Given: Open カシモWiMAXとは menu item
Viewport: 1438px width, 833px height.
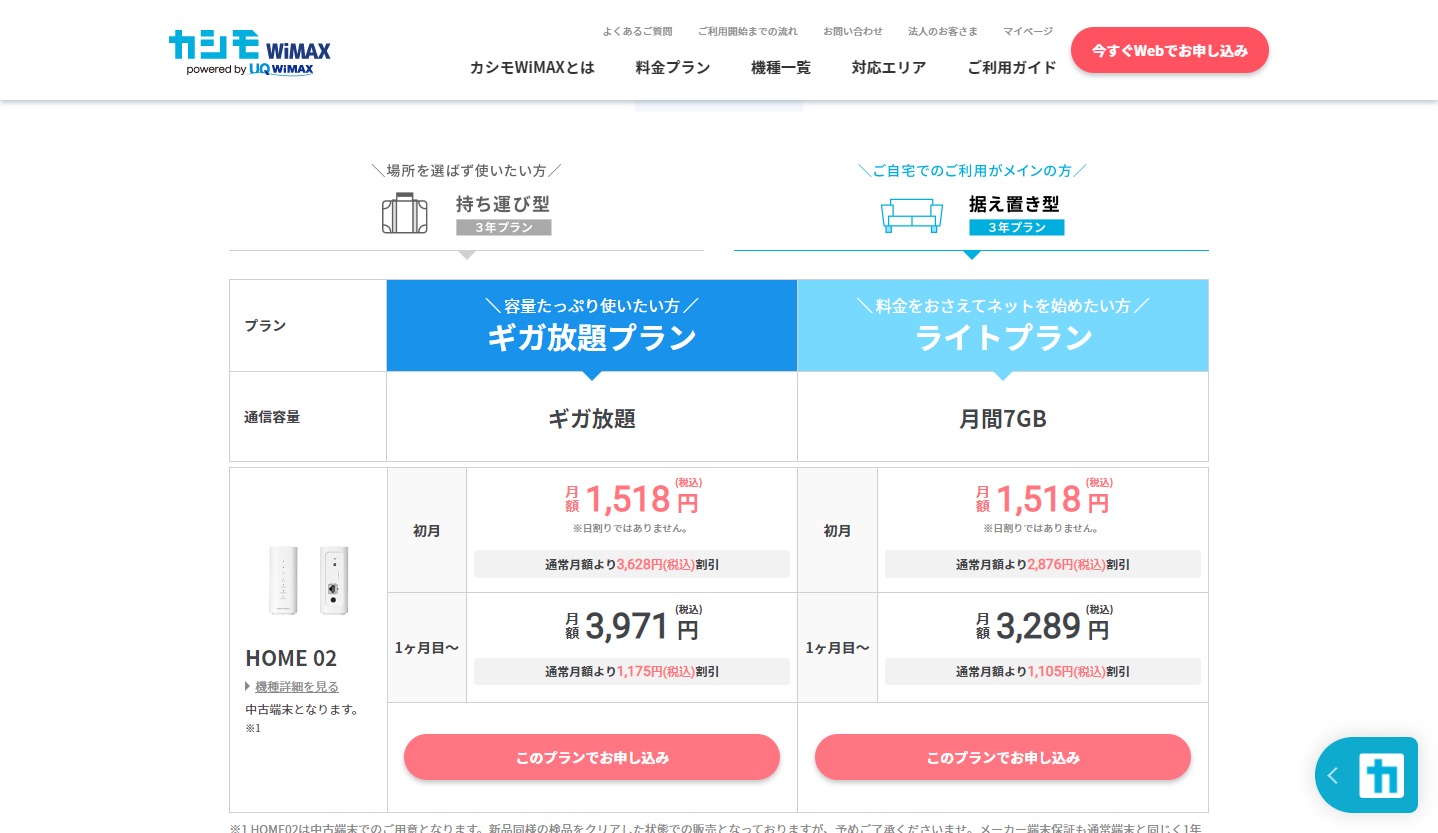Looking at the screenshot, I should (x=532, y=68).
